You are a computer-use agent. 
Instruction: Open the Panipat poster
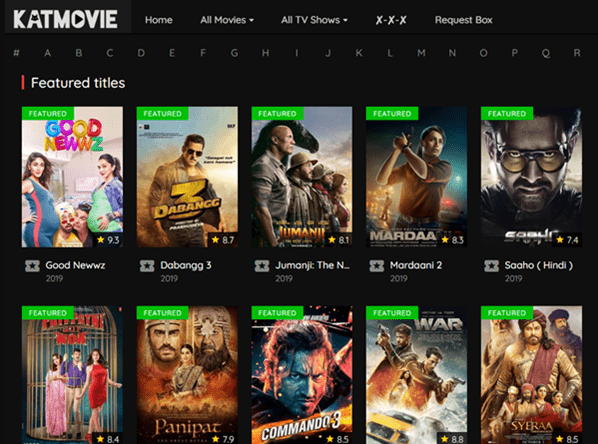pos(187,375)
